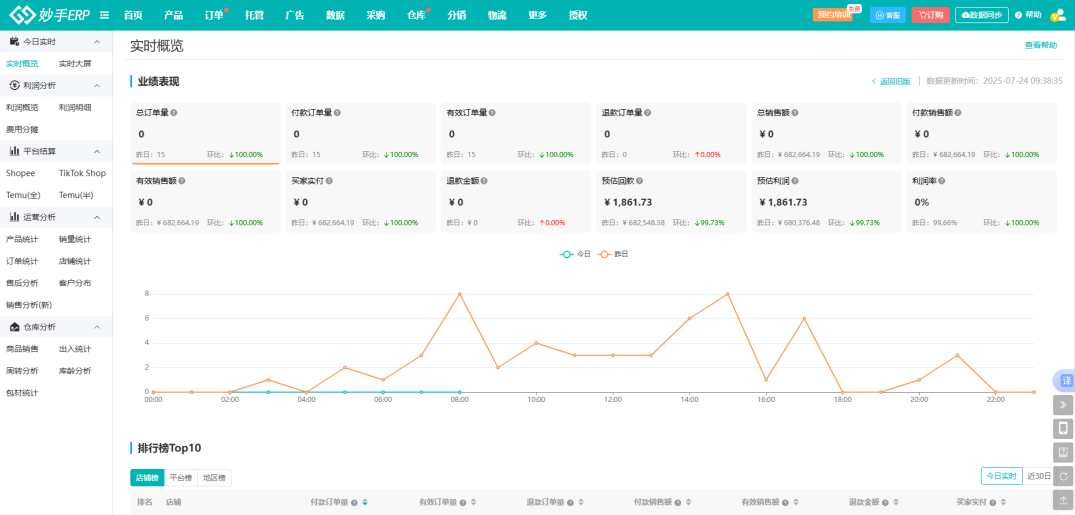Collapse the 仓库分析 sidebar section

click(x=97, y=326)
